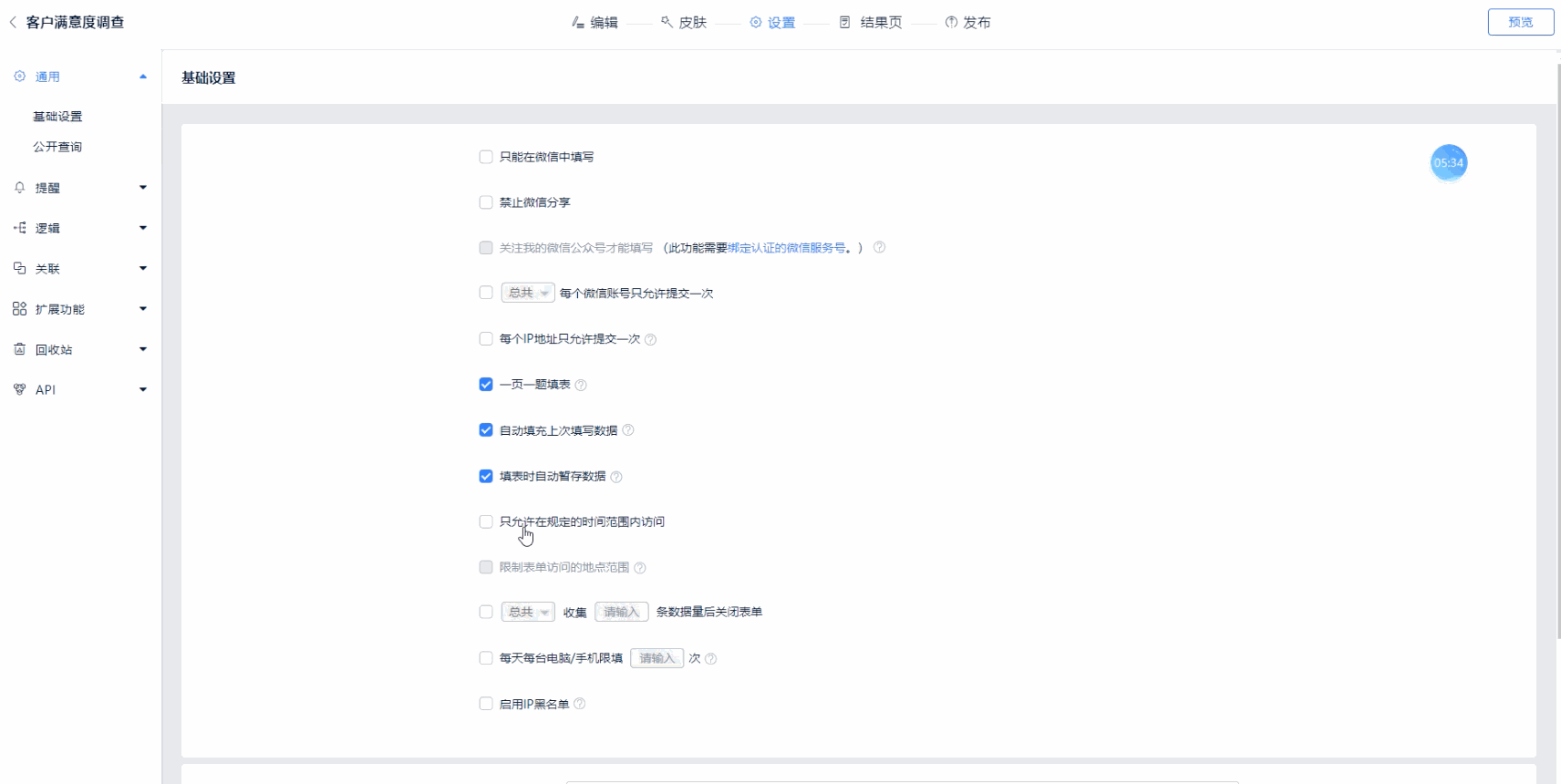Click help icon after 填表时自动暂存数据
The height and width of the screenshot is (784, 1561).
(616, 477)
